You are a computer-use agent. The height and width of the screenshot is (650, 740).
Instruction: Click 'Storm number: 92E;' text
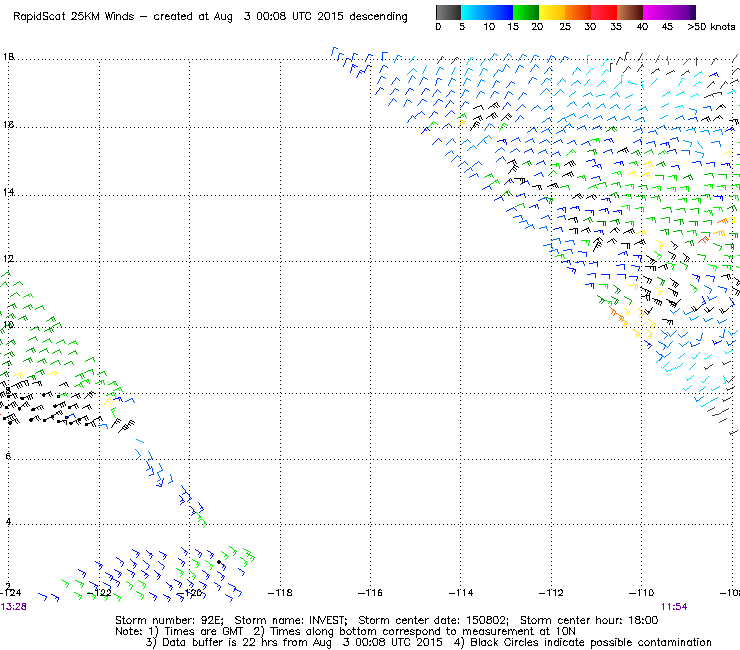click(x=169, y=620)
